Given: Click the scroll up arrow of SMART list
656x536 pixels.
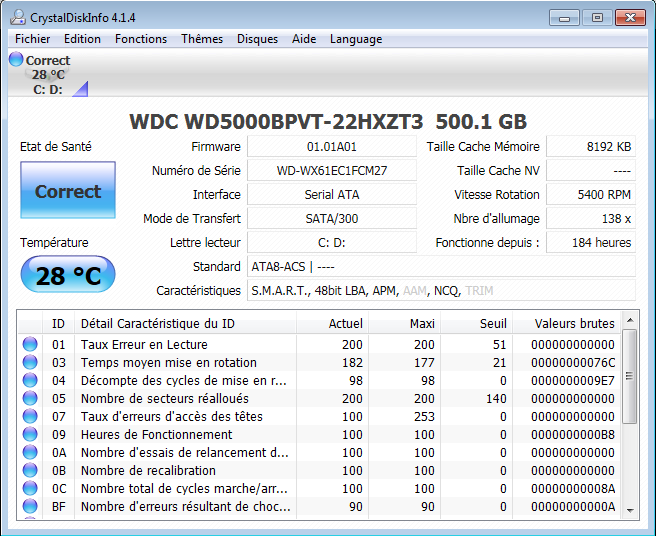Looking at the screenshot, I should point(630,321).
